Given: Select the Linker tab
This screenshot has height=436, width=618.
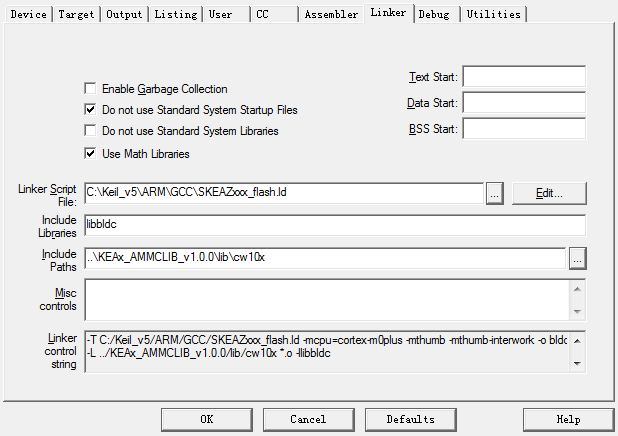Looking at the screenshot, I should click(389, 13).
